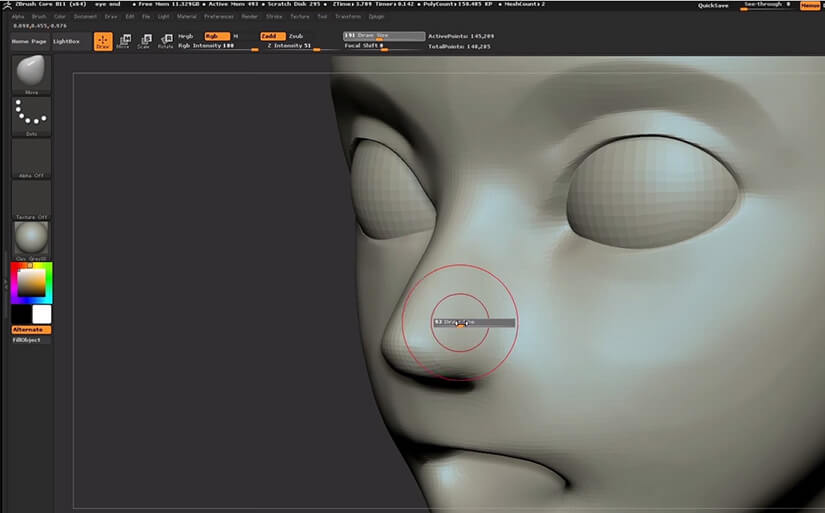The height and width of the screenshot is (513, 825).
Task: Activate the Scale mode button
Action: 145,42
